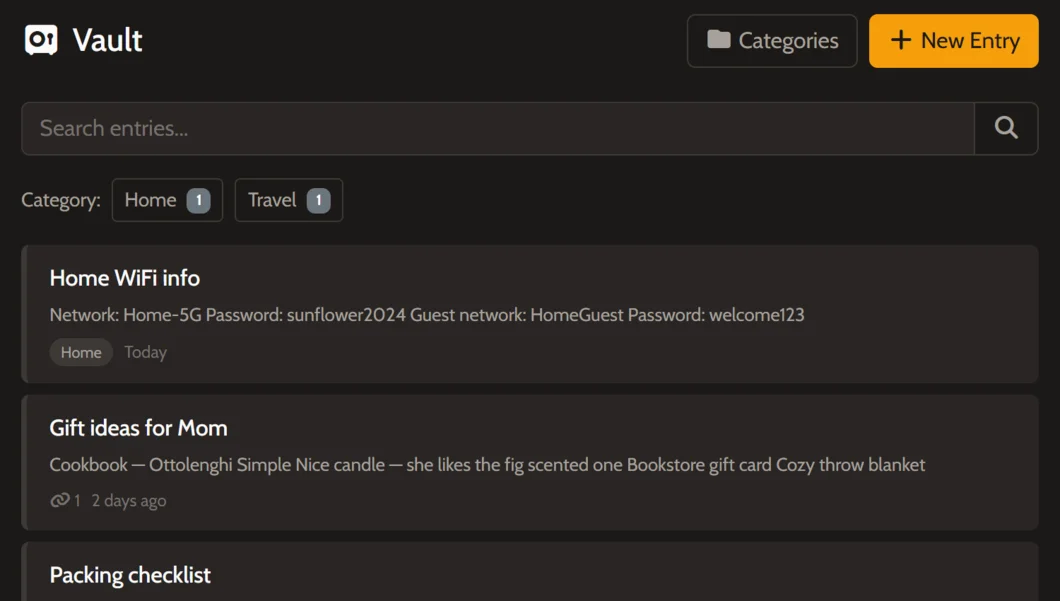Open the Packing checklist entry
The width and height of the screenshot is (1060, 601).
(130, 575)
